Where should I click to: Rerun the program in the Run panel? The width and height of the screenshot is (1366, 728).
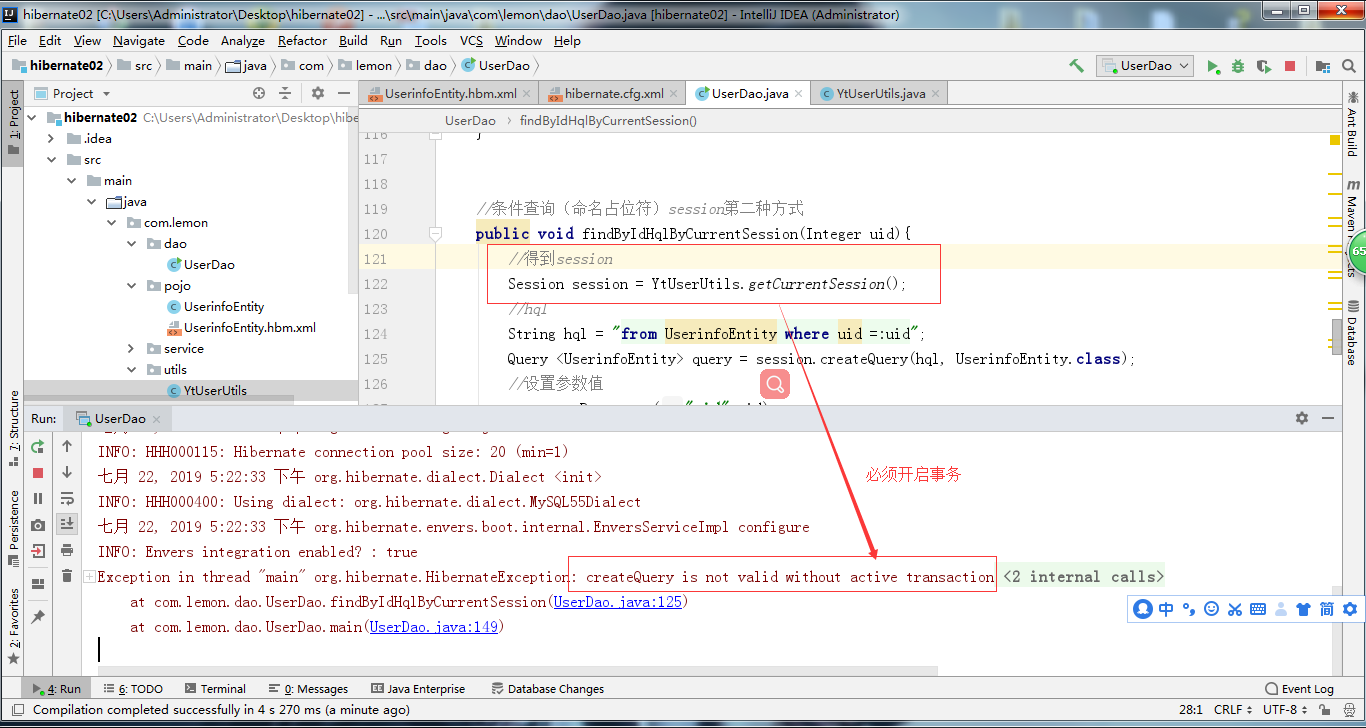click(x=36, y=448)
